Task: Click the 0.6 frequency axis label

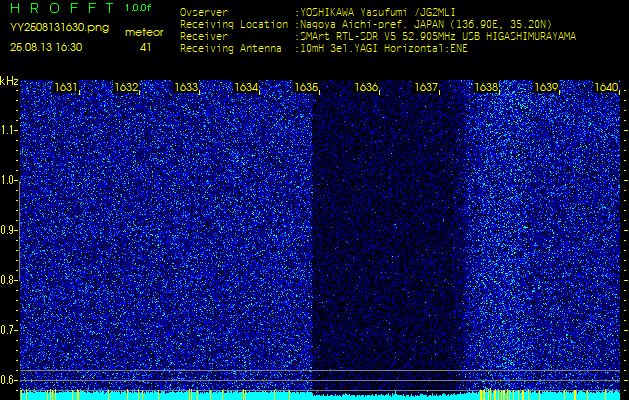Action: tap(8, 380)
